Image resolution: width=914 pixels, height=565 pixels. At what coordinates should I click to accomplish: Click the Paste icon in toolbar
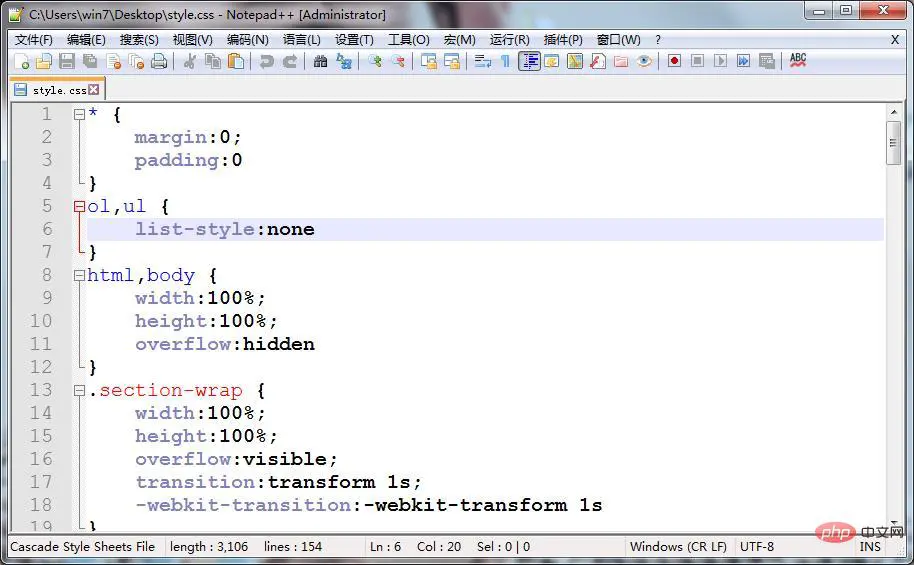click(x=236, y=62)
